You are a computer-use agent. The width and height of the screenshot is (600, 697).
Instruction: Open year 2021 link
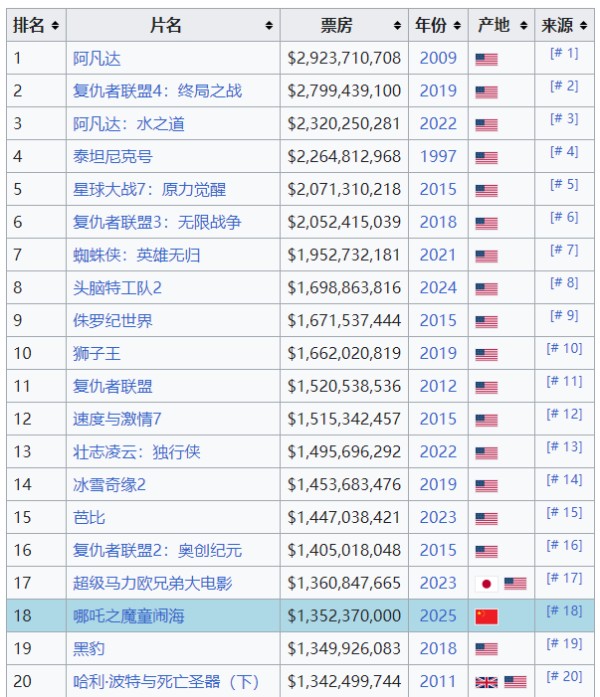[438, 255]
